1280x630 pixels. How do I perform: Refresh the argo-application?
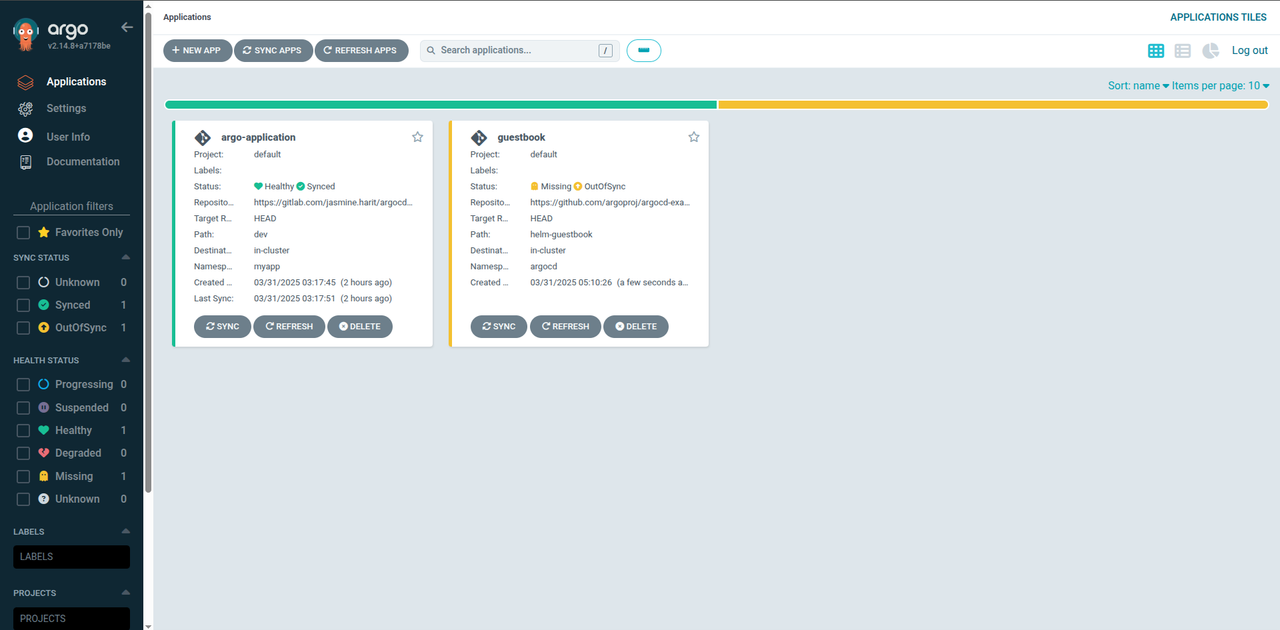coord(289,326)
